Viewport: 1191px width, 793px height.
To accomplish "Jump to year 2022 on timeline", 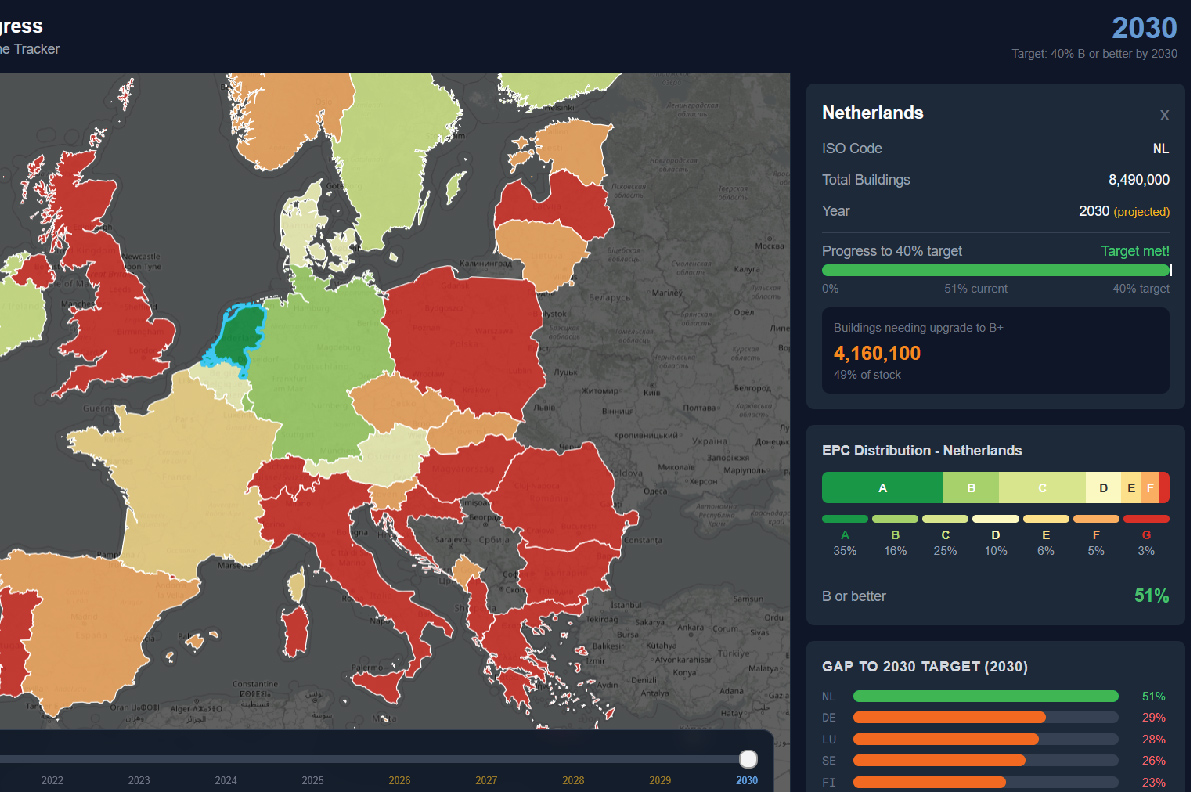I will tap(52, 780).
